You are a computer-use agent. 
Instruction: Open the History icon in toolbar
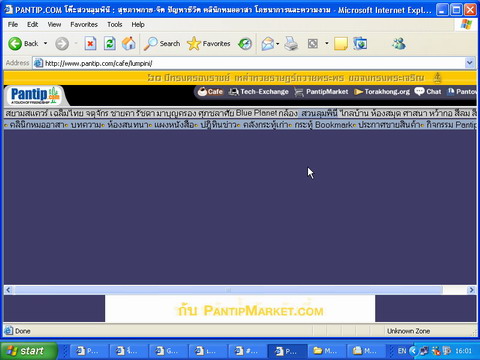click(245, 44)
